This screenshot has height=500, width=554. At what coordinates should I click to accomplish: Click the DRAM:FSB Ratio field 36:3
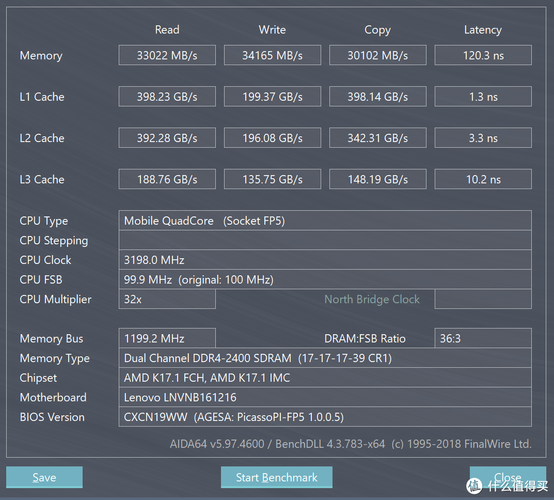click(483, 338)
